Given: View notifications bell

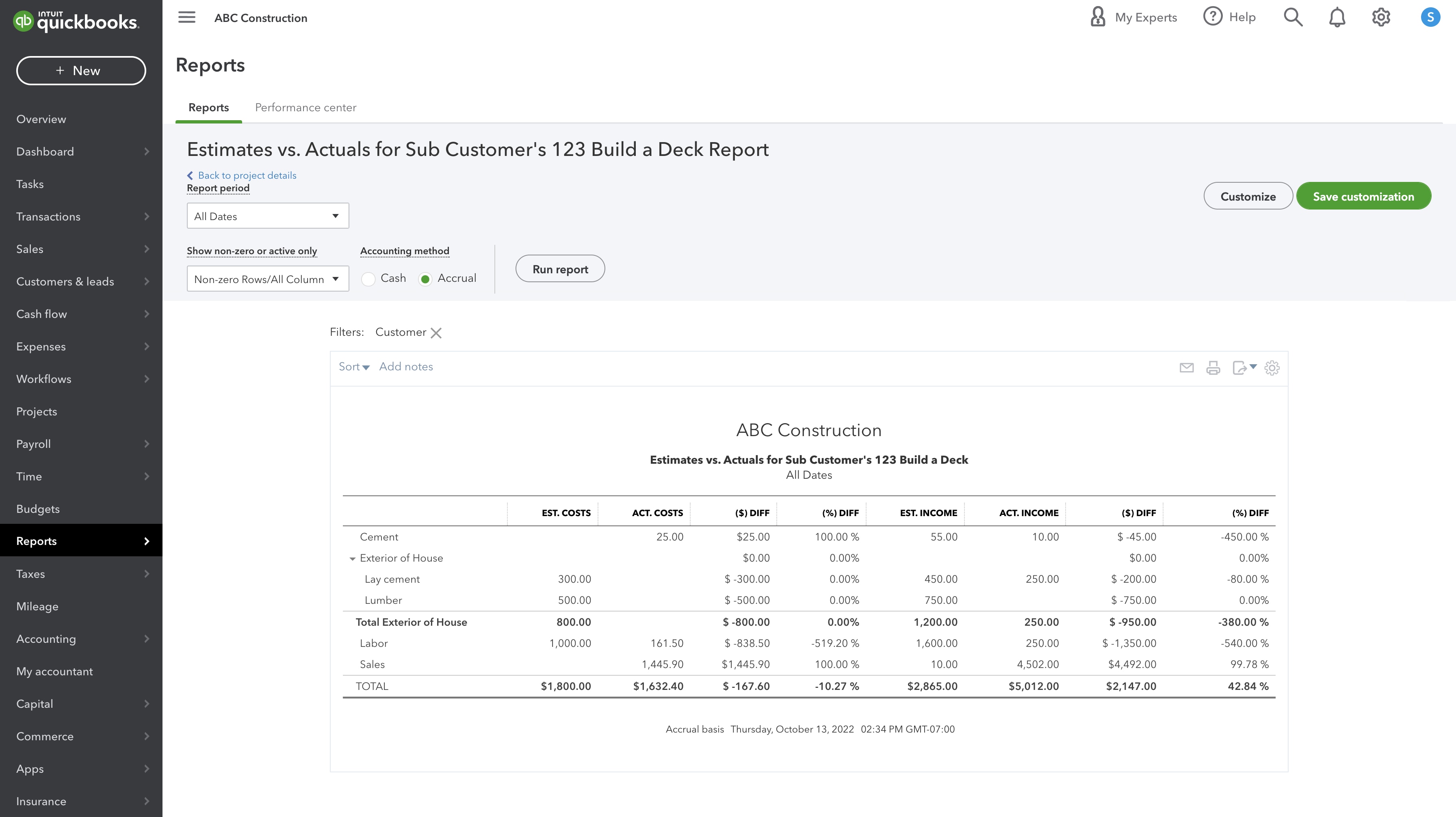Looking at the screenshot, I should [x=1337, y=17].
